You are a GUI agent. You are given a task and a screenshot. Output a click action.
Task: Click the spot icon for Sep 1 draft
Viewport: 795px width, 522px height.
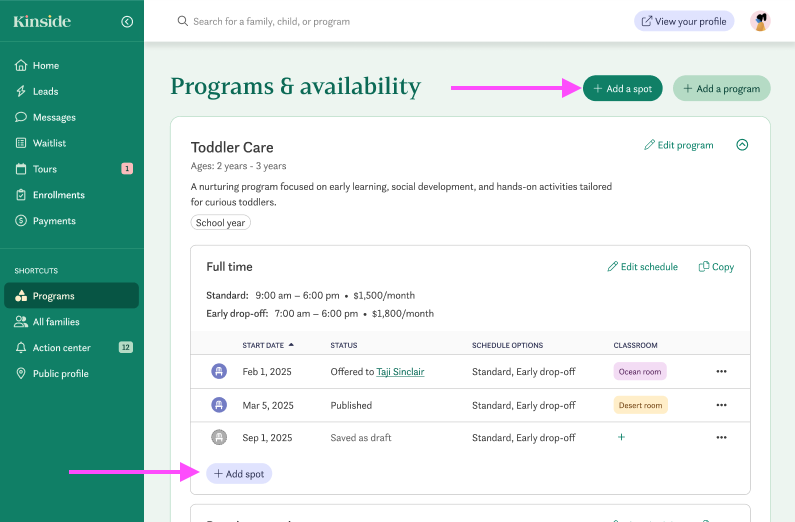coord(219,437)
